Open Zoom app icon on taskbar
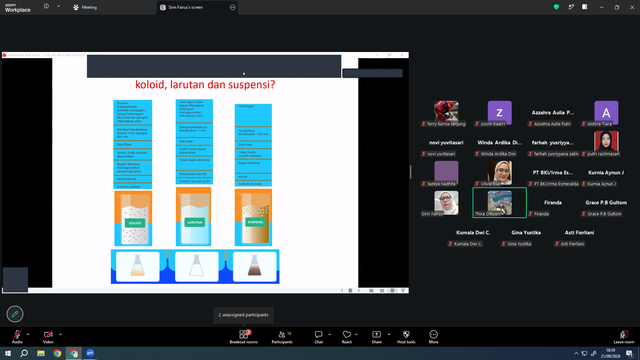 [x=90, y=353]
